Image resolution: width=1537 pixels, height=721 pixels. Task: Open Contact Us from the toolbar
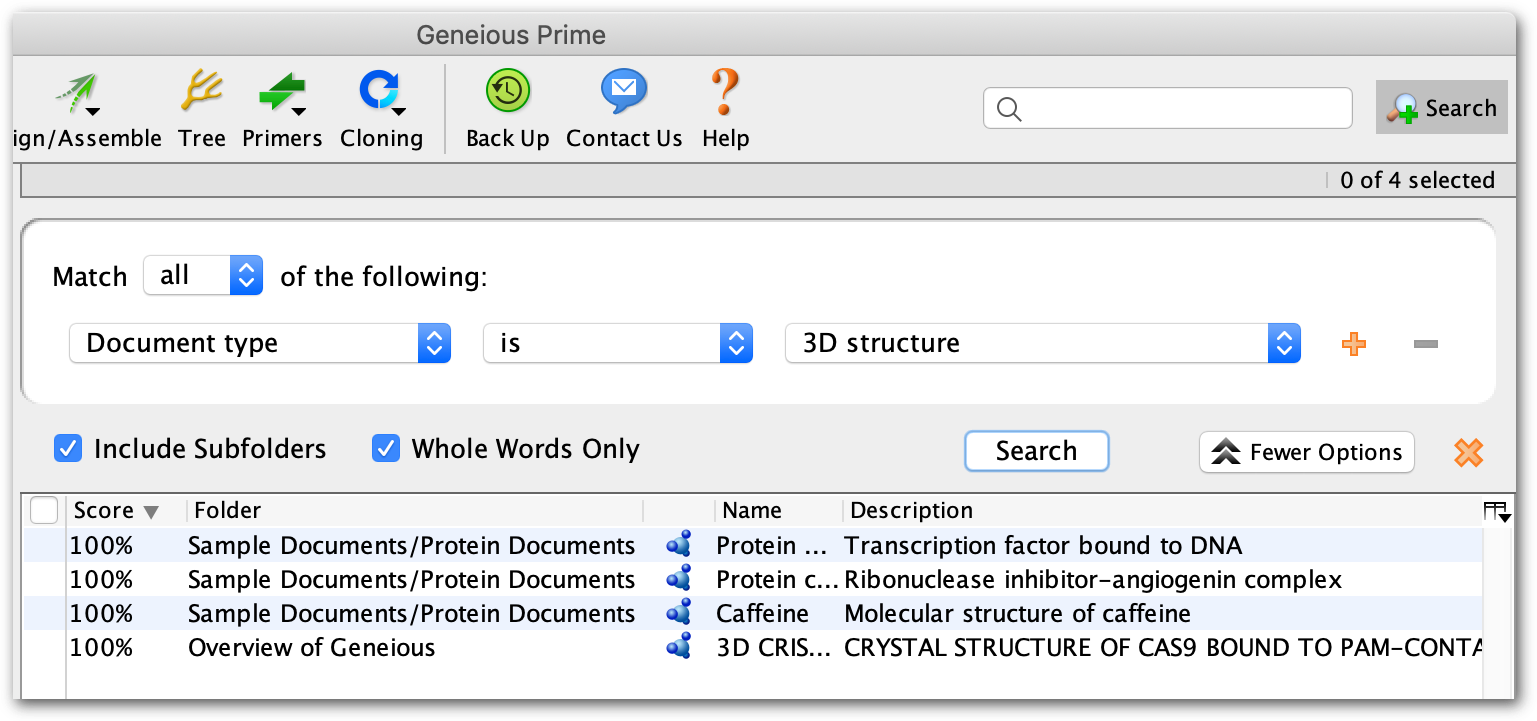[624, 109]
